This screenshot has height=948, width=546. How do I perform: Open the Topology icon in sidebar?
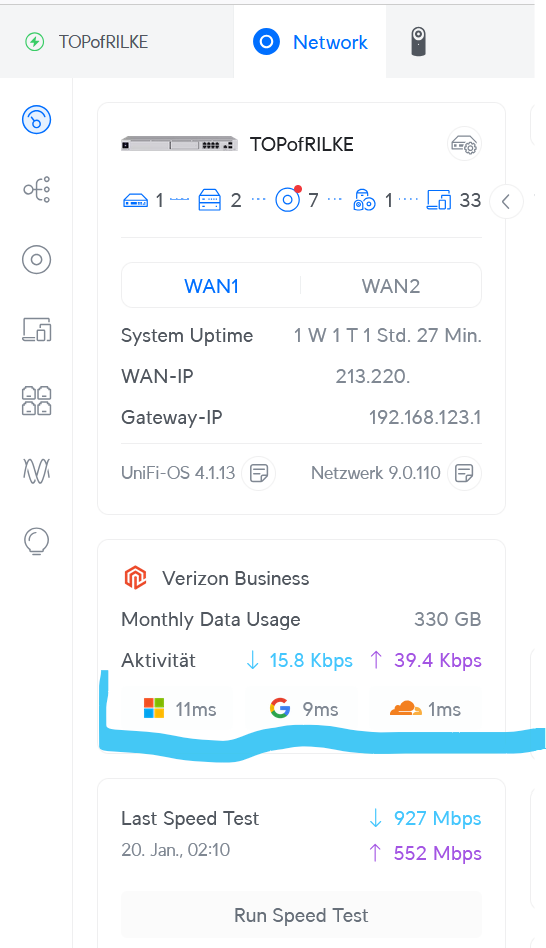(x=36, y=190)
